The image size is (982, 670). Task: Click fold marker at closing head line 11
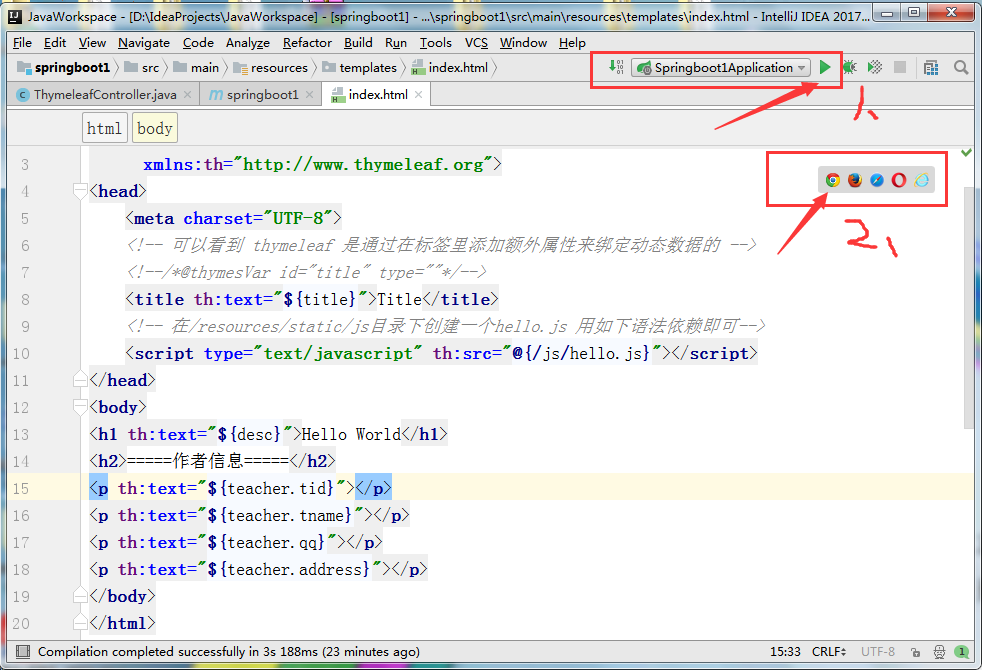80,379
